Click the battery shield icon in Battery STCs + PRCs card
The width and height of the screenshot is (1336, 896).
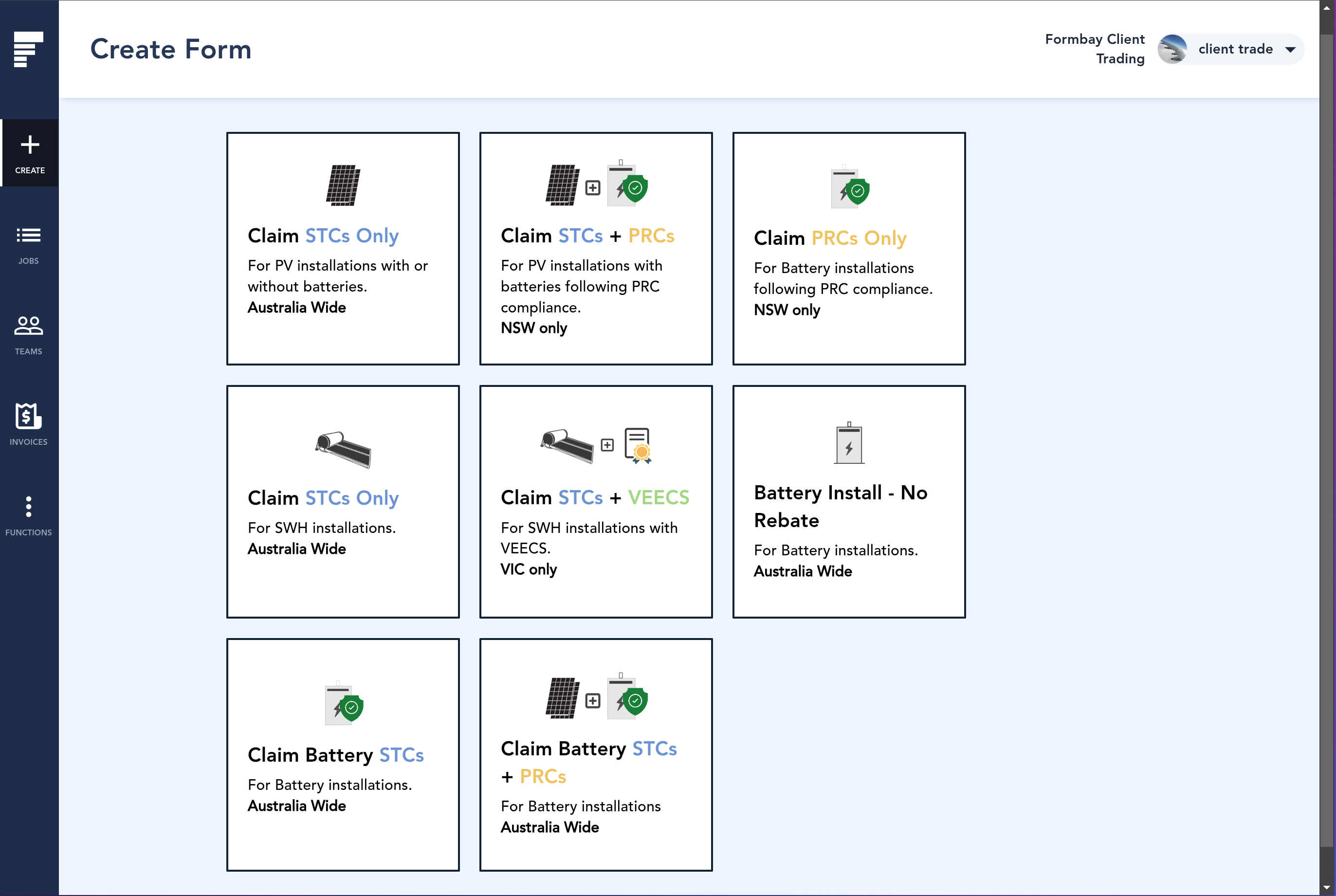627,696
